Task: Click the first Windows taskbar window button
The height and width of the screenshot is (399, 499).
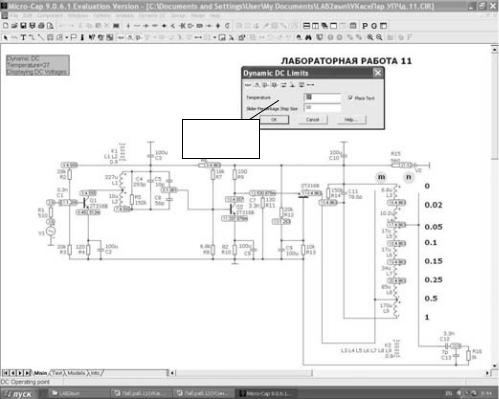Action: click(x=78, y=393)
